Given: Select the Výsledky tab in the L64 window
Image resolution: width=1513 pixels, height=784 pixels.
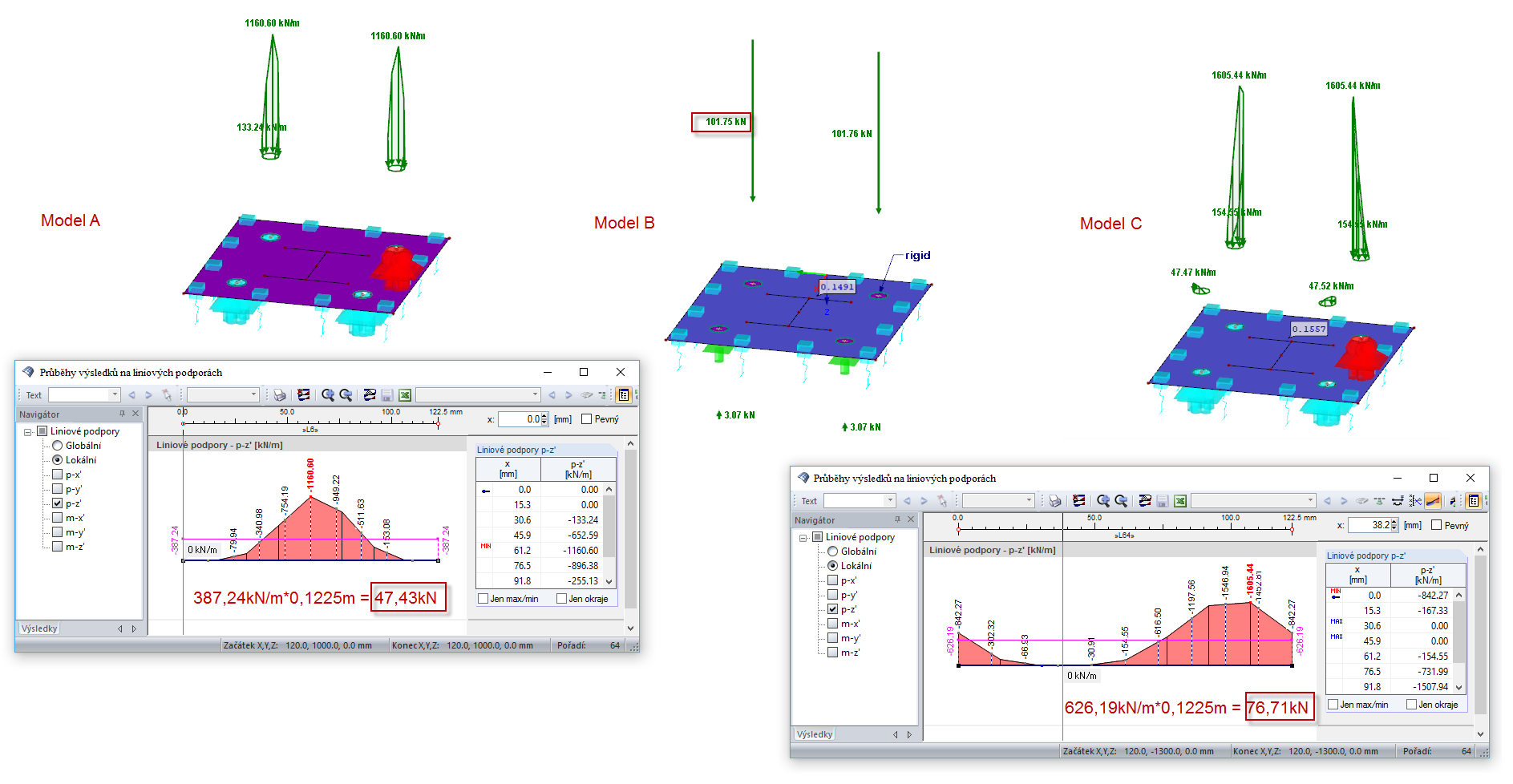Looking at the screenshot, I should pos(815,734).
